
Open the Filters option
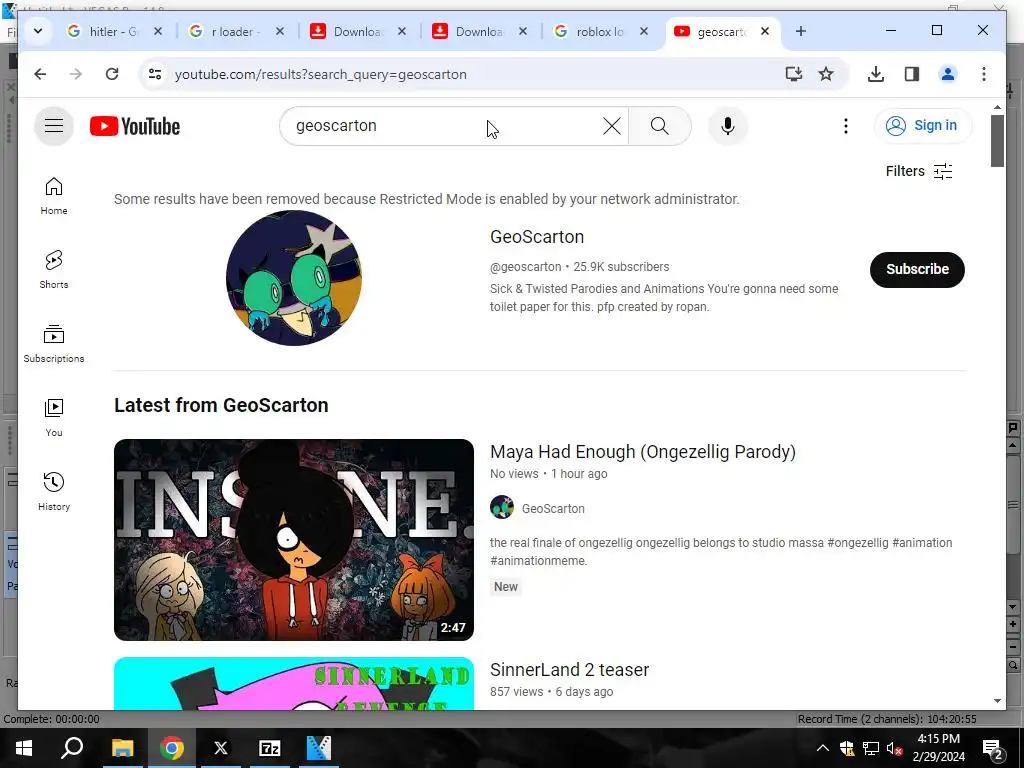coord(919,171)
